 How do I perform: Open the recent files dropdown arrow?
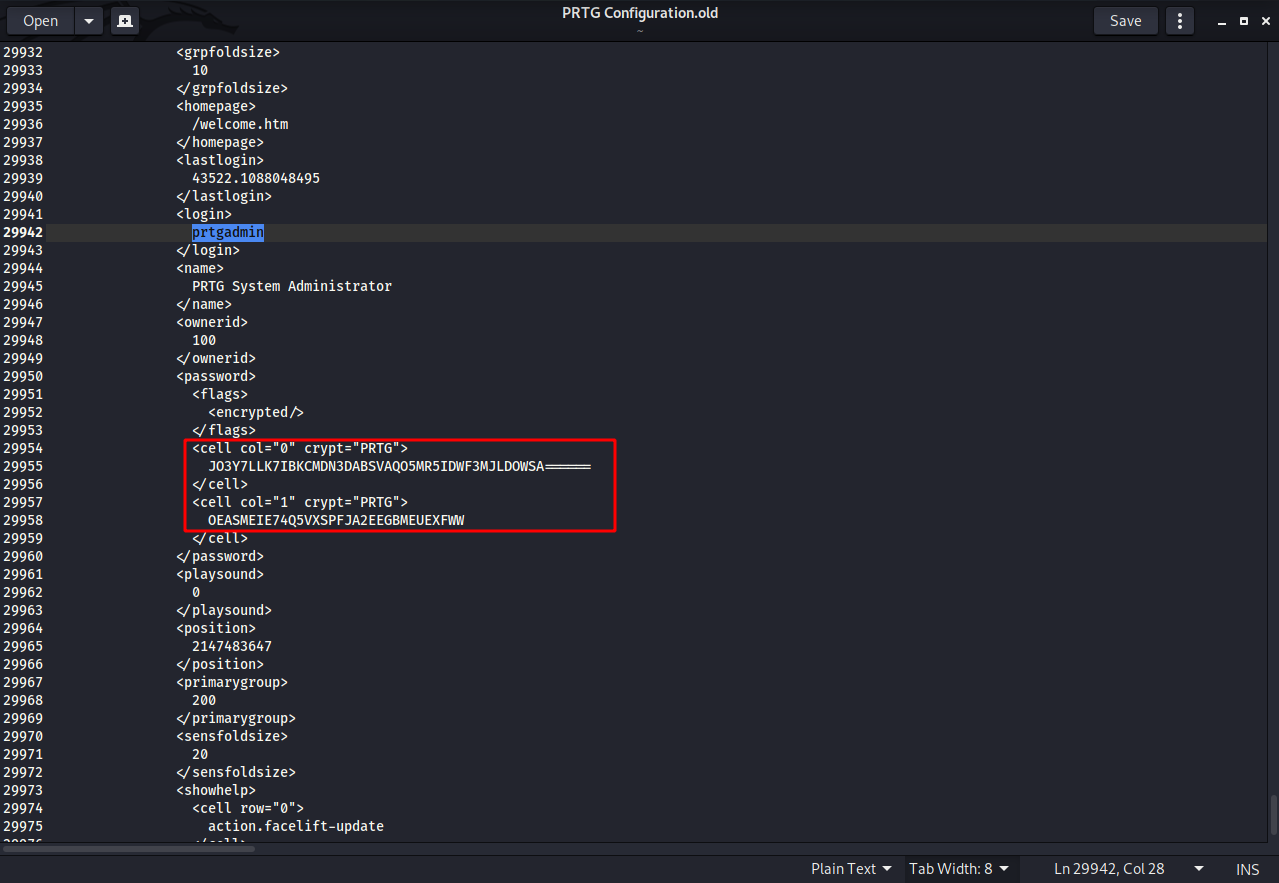tap(89, 20)
